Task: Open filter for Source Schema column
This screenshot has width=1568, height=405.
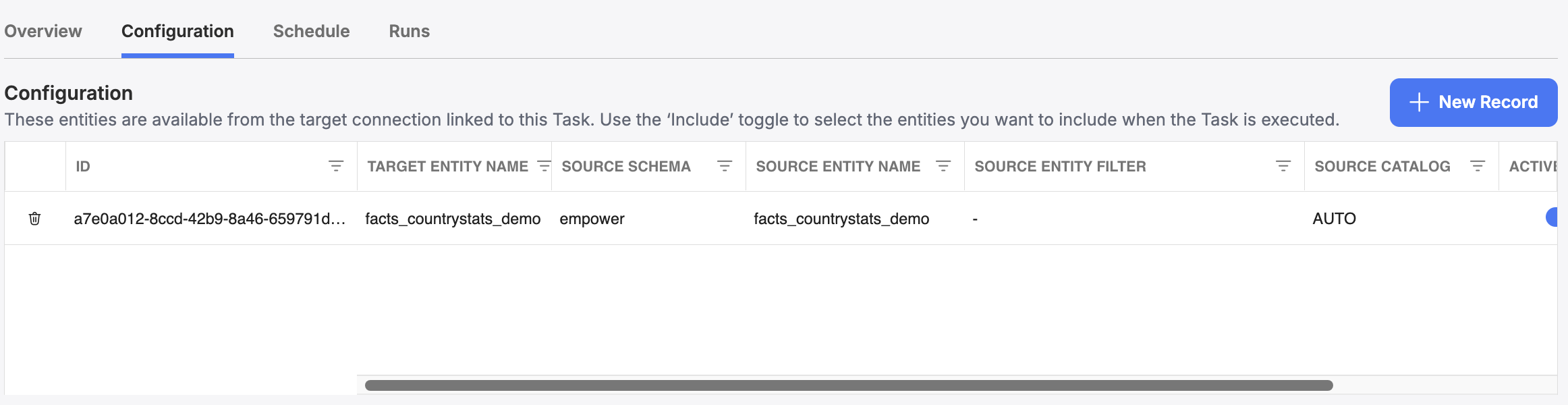Action: tap(725, 166)
